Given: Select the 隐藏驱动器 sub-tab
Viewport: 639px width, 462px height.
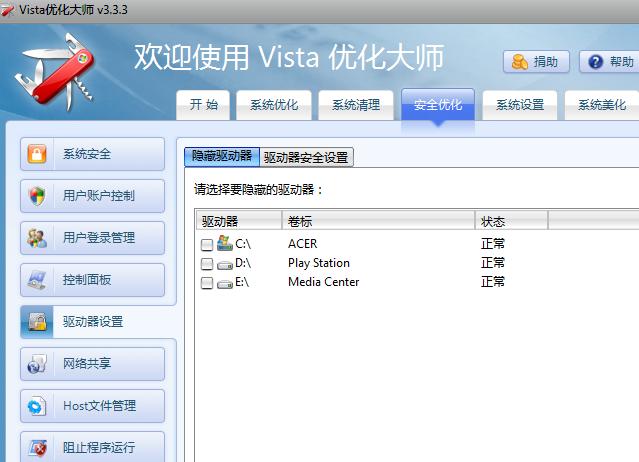Looking at the screenshot, I should pos(222,156).
